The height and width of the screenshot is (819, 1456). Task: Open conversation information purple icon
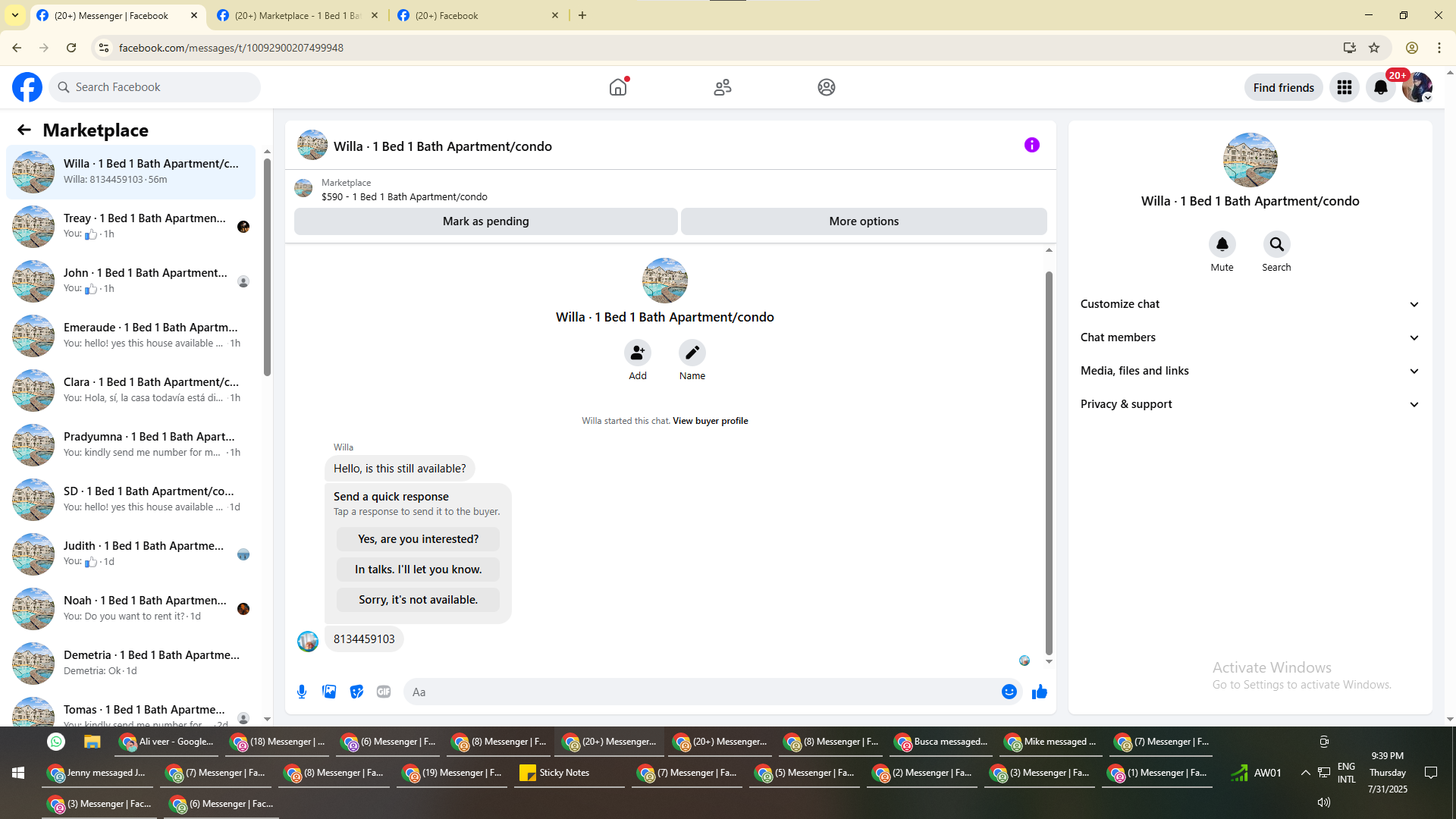click(1031, 145)
